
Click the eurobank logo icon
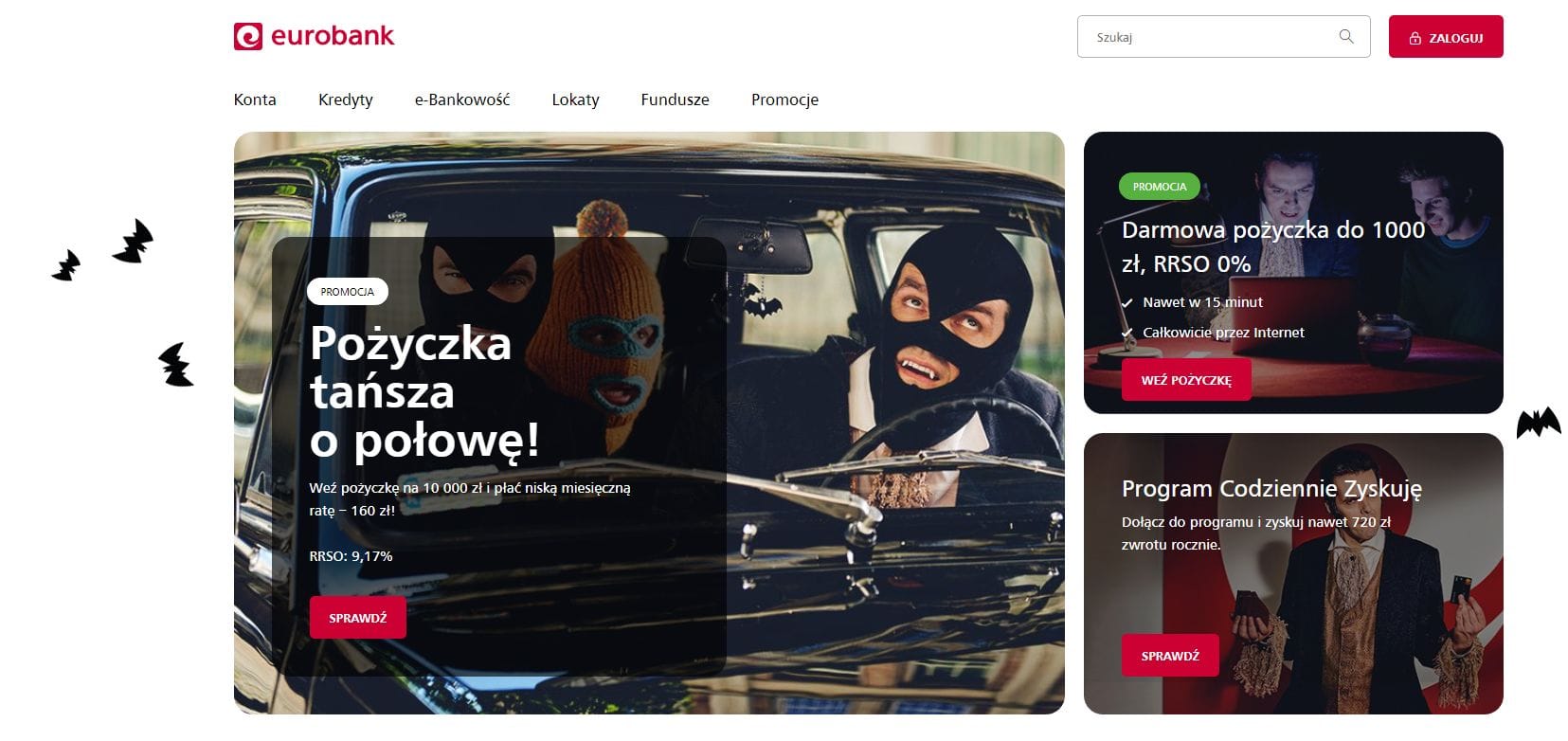click(x=248, y=36)
